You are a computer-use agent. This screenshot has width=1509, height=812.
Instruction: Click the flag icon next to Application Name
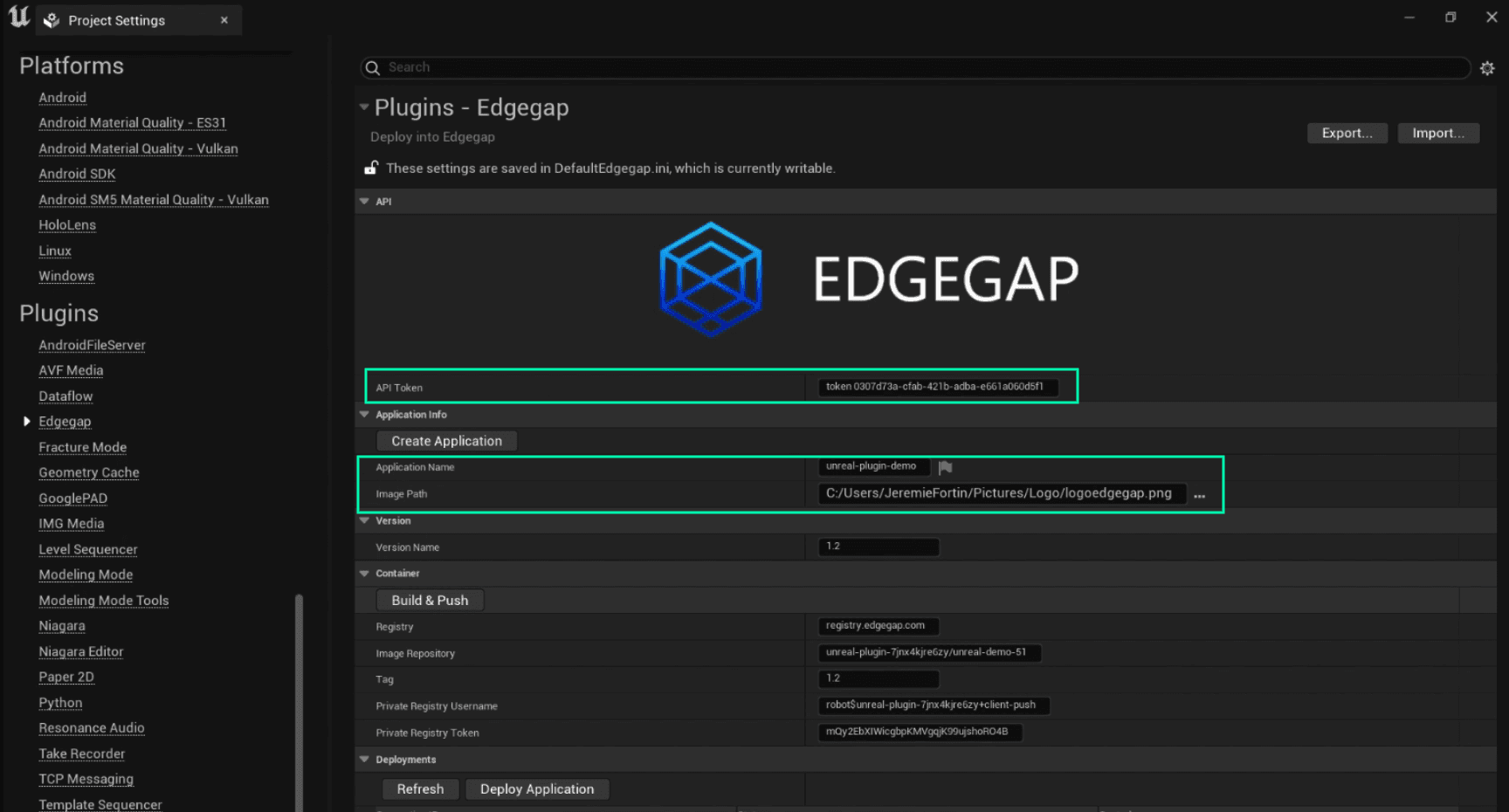tap(945, 468)
